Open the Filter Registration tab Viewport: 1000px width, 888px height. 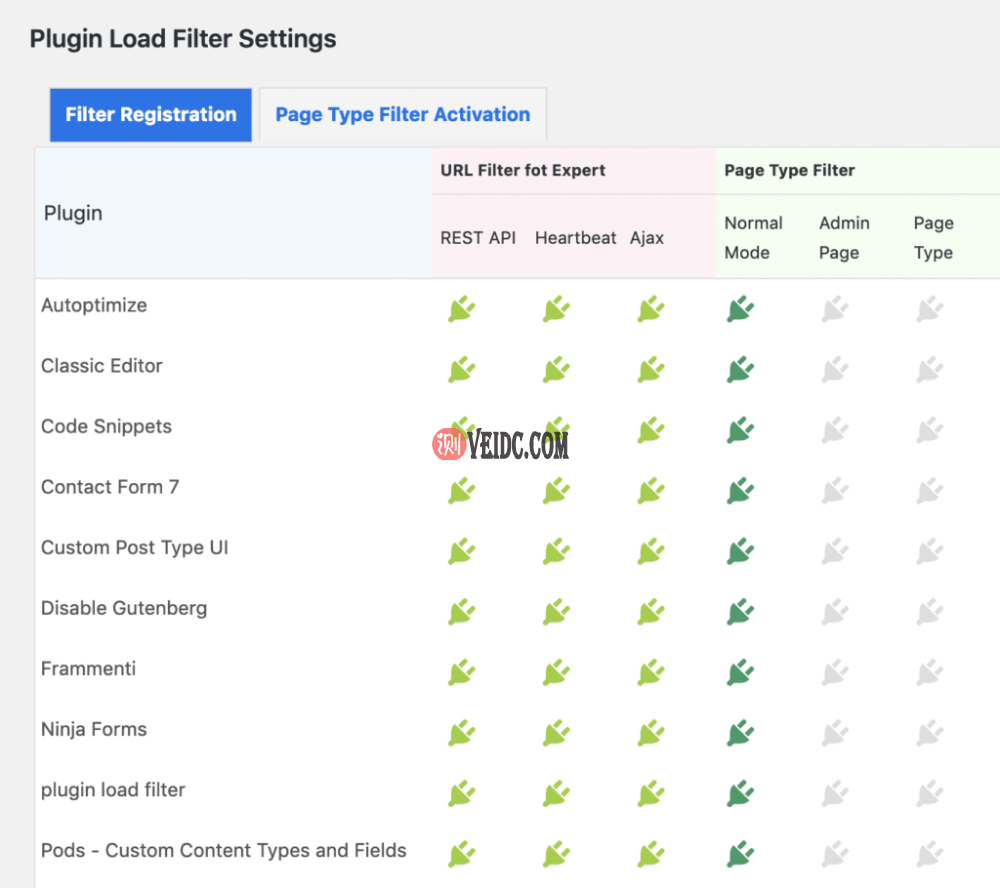pos(150,114)
